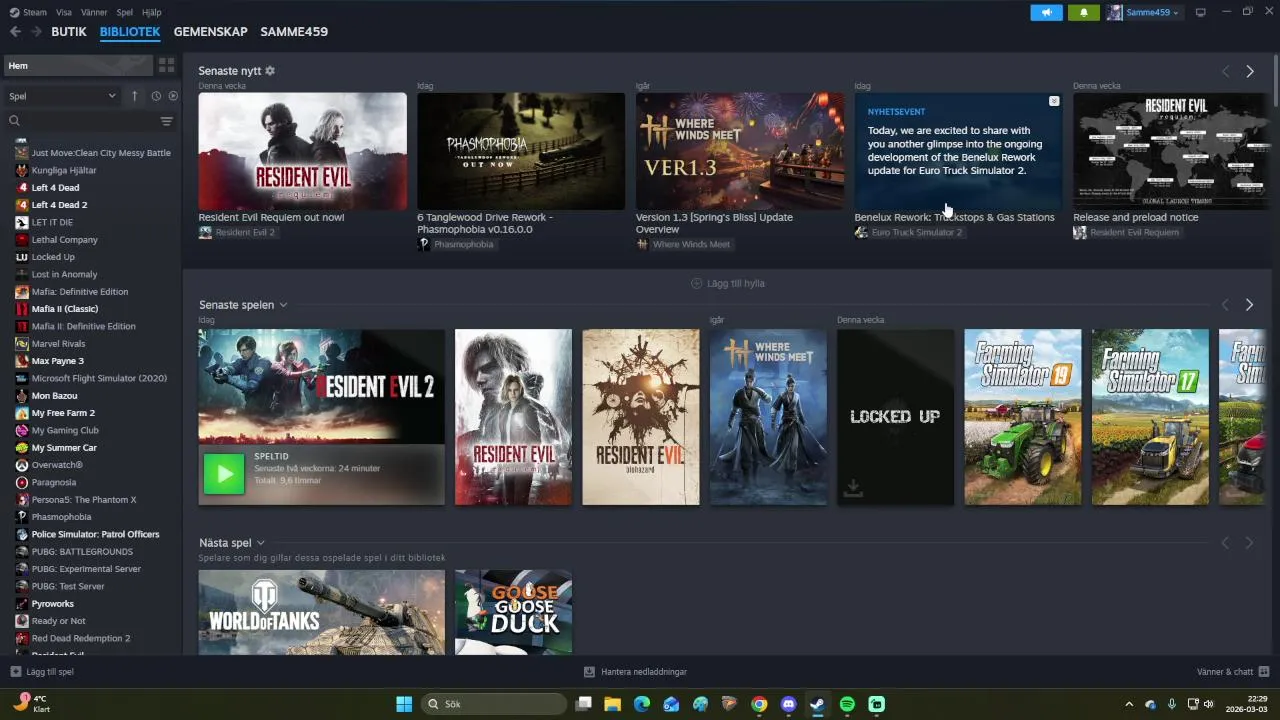Open Windows Start menu

pyautogui.click(x=404, y=704)
